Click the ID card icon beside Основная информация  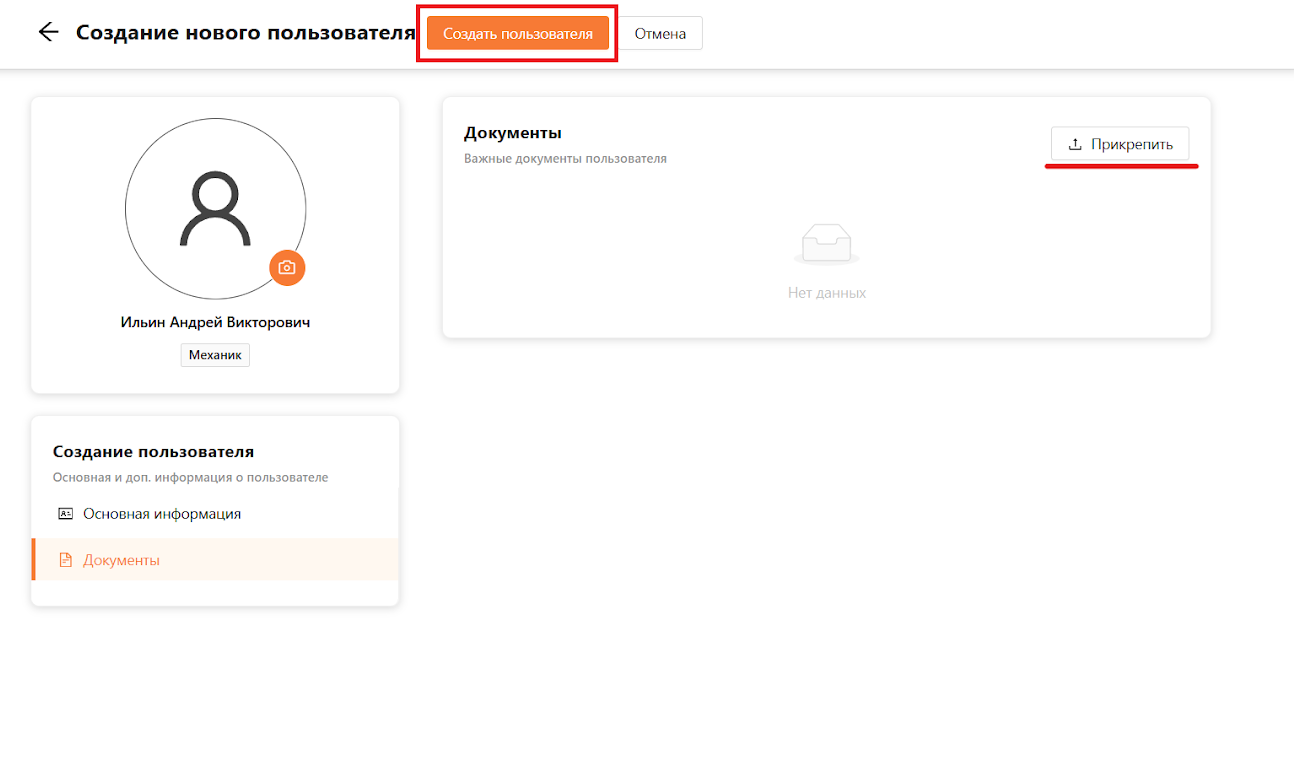tap(66, 514)
